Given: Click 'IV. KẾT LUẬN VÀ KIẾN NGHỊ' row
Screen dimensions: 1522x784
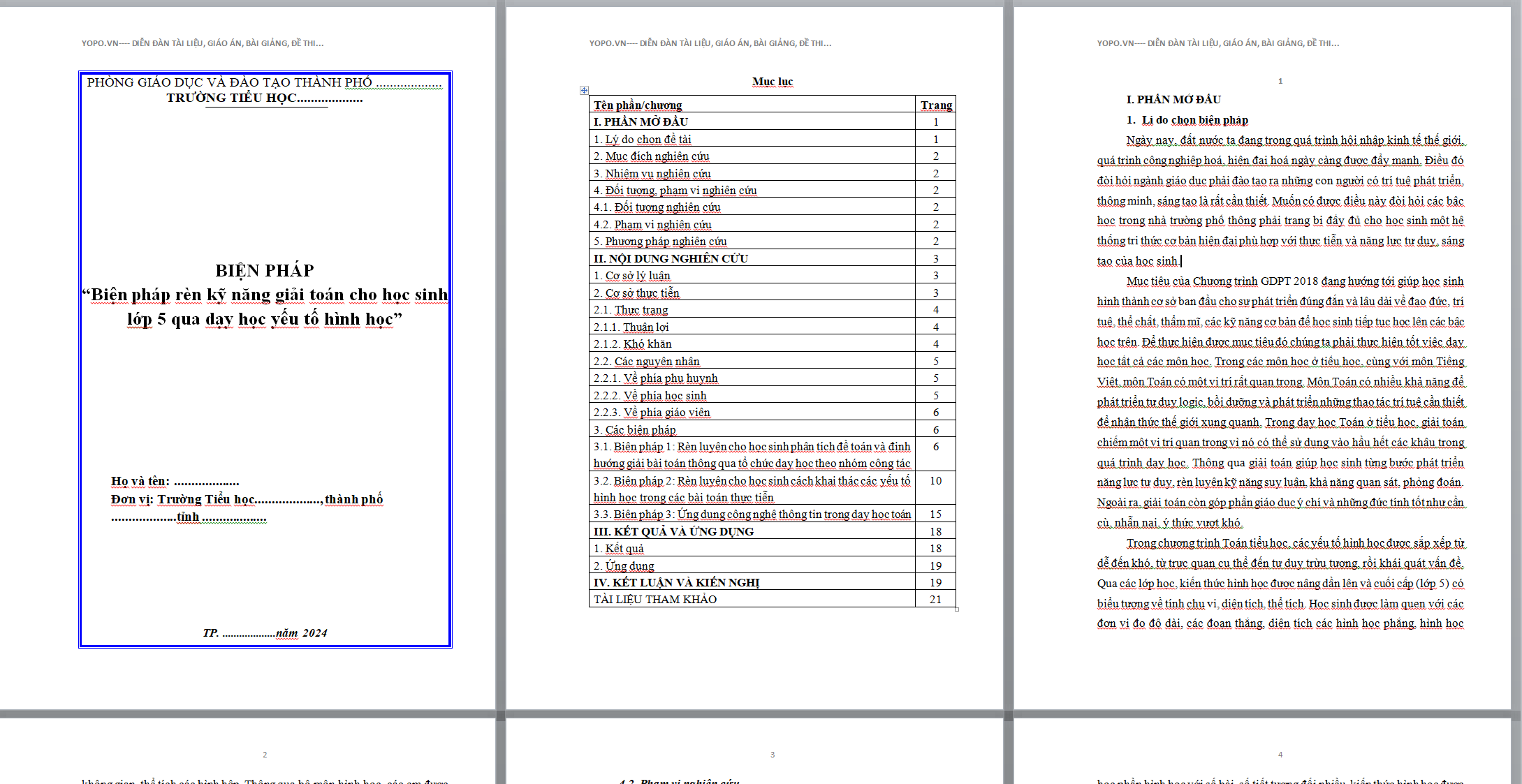Looking at the screenshot, I should [773, 582].
